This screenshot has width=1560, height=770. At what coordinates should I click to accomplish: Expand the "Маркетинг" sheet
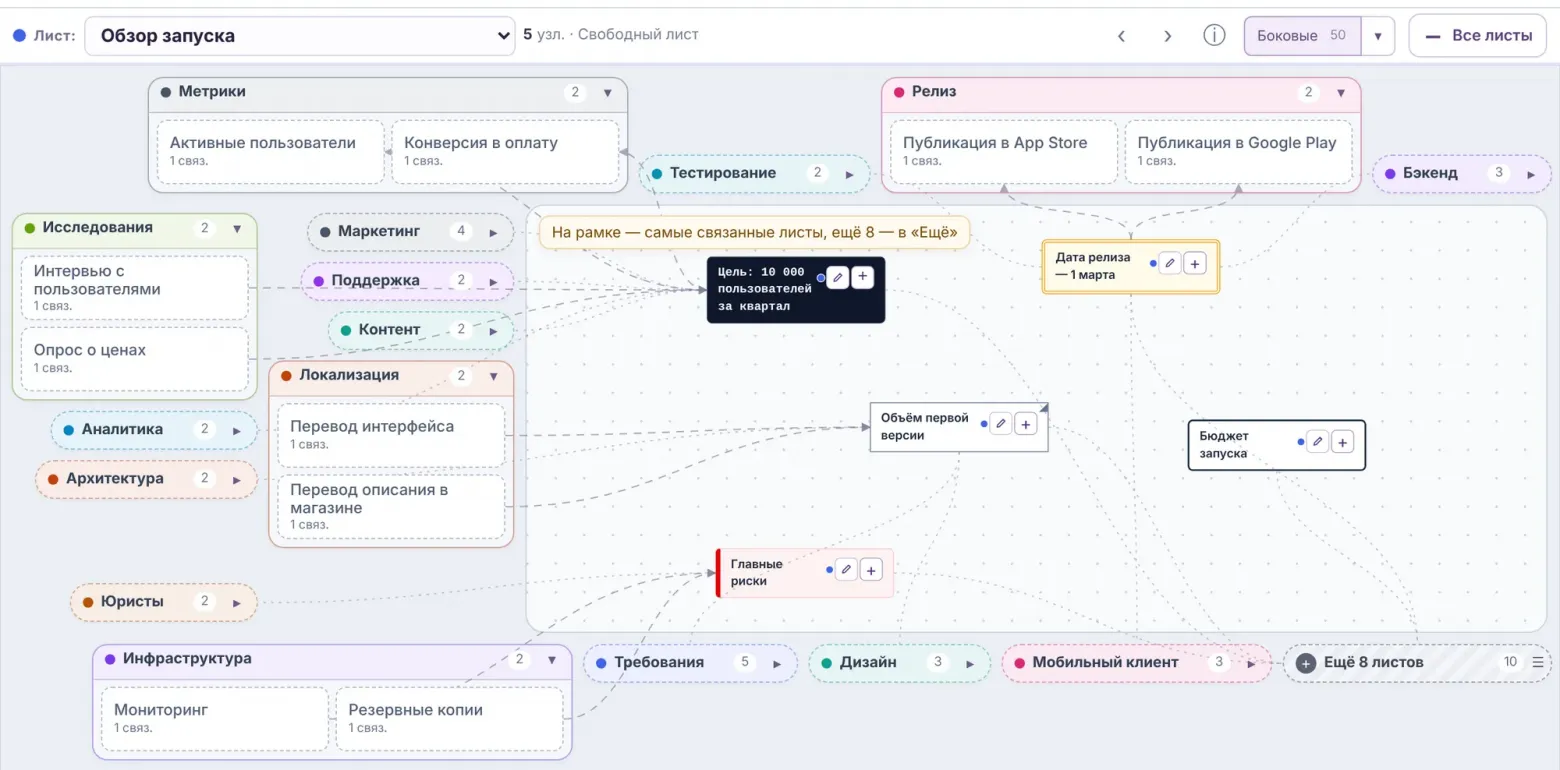(x=493, y=232)
